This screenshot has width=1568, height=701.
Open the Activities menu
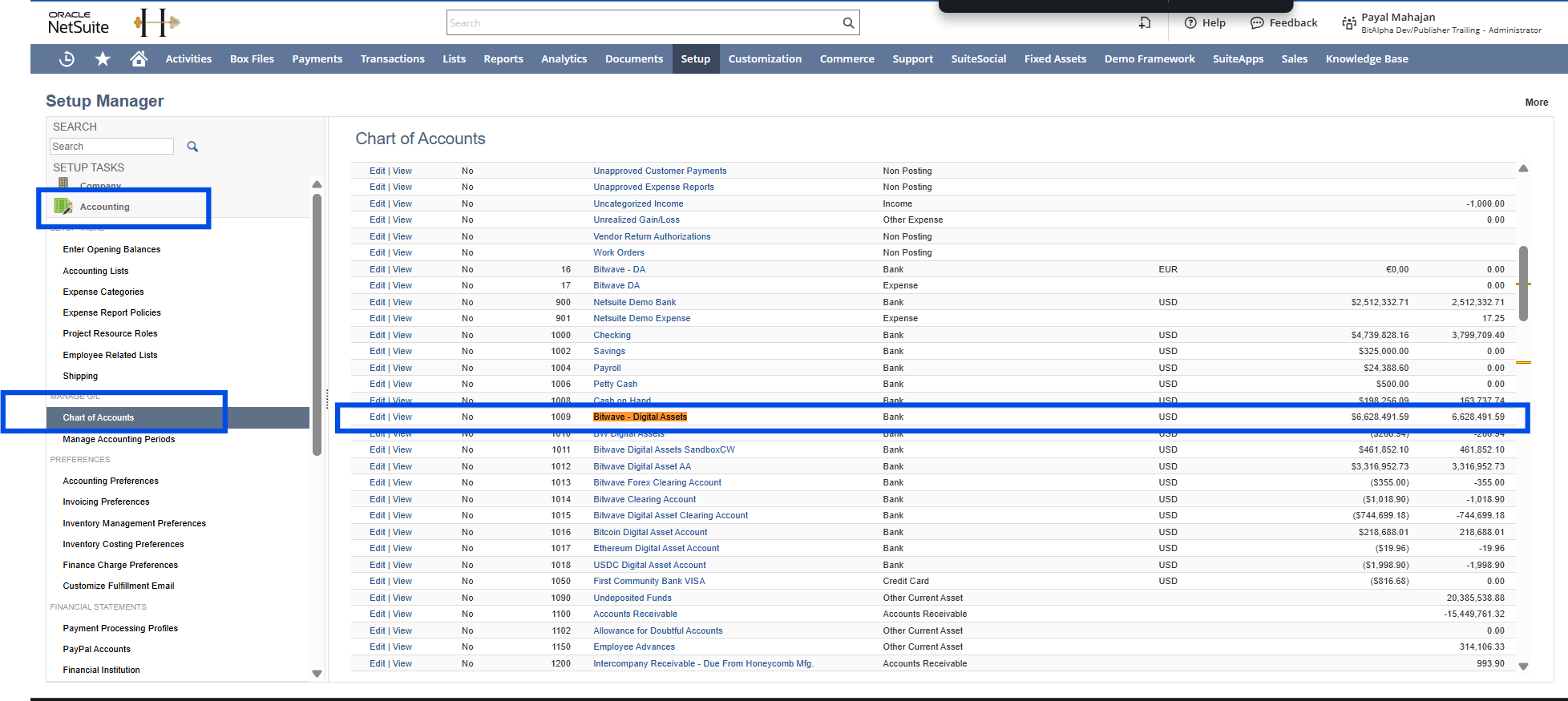(188, 58)
